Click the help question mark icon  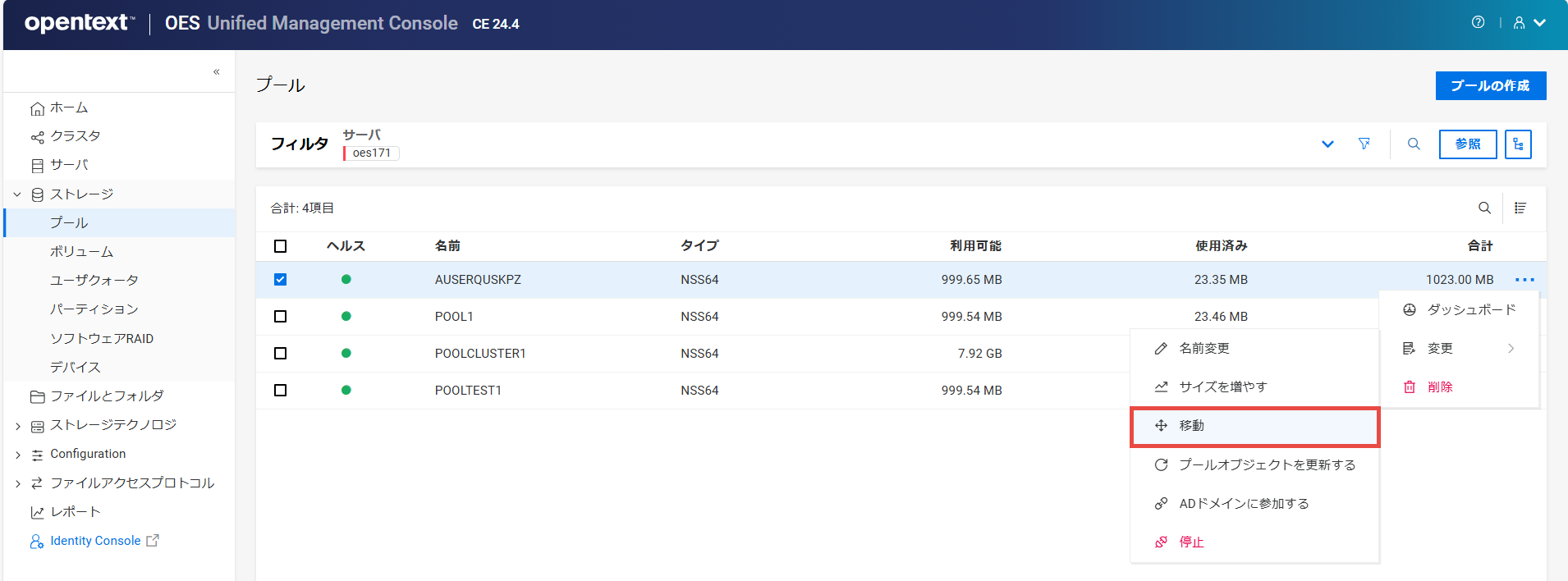coord(1478,23)
